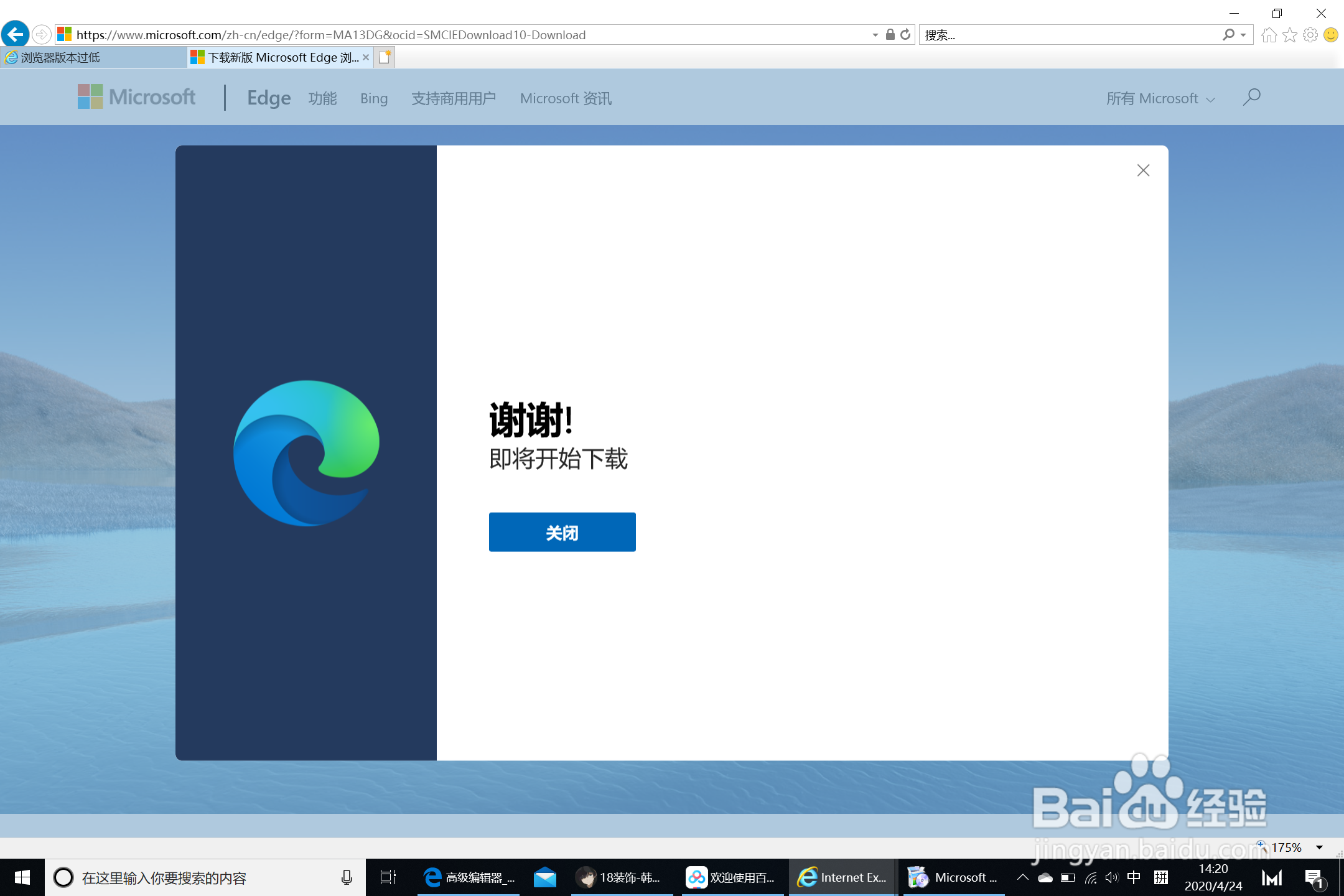Viewport: 1344px width, 896px height.
Task: Open the Bing search icon on the Edge page
Action: click(x=373, y=98)
